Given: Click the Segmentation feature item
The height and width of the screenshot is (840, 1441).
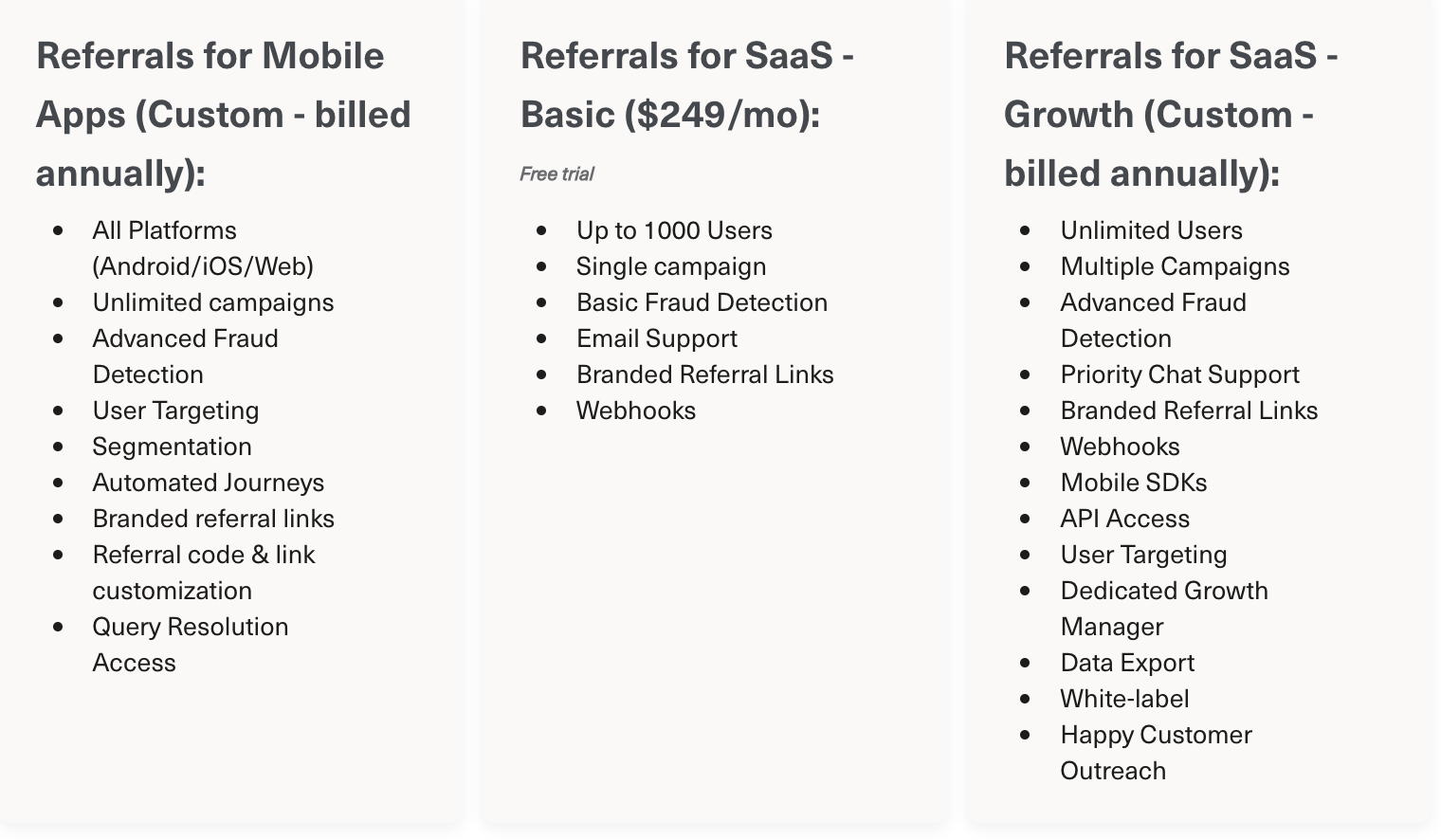Looking at the screenshot, I should [x=172, y=447].
